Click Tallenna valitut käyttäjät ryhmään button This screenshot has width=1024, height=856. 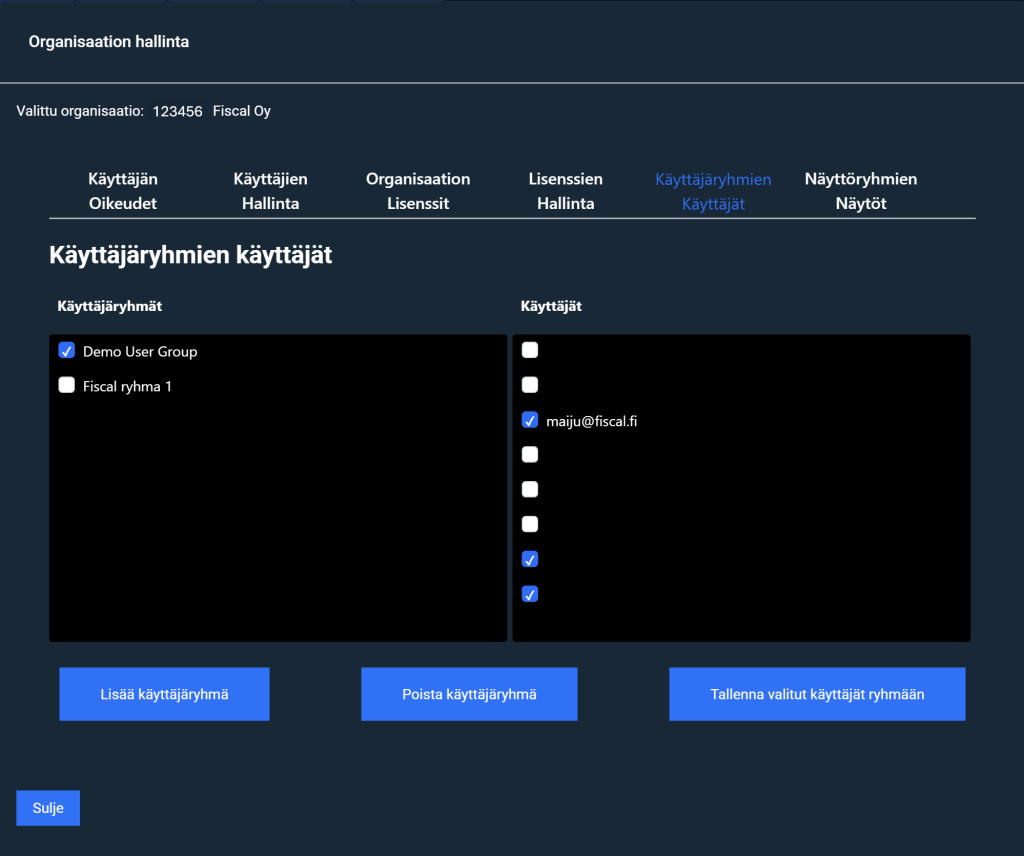tap(817, 694)
